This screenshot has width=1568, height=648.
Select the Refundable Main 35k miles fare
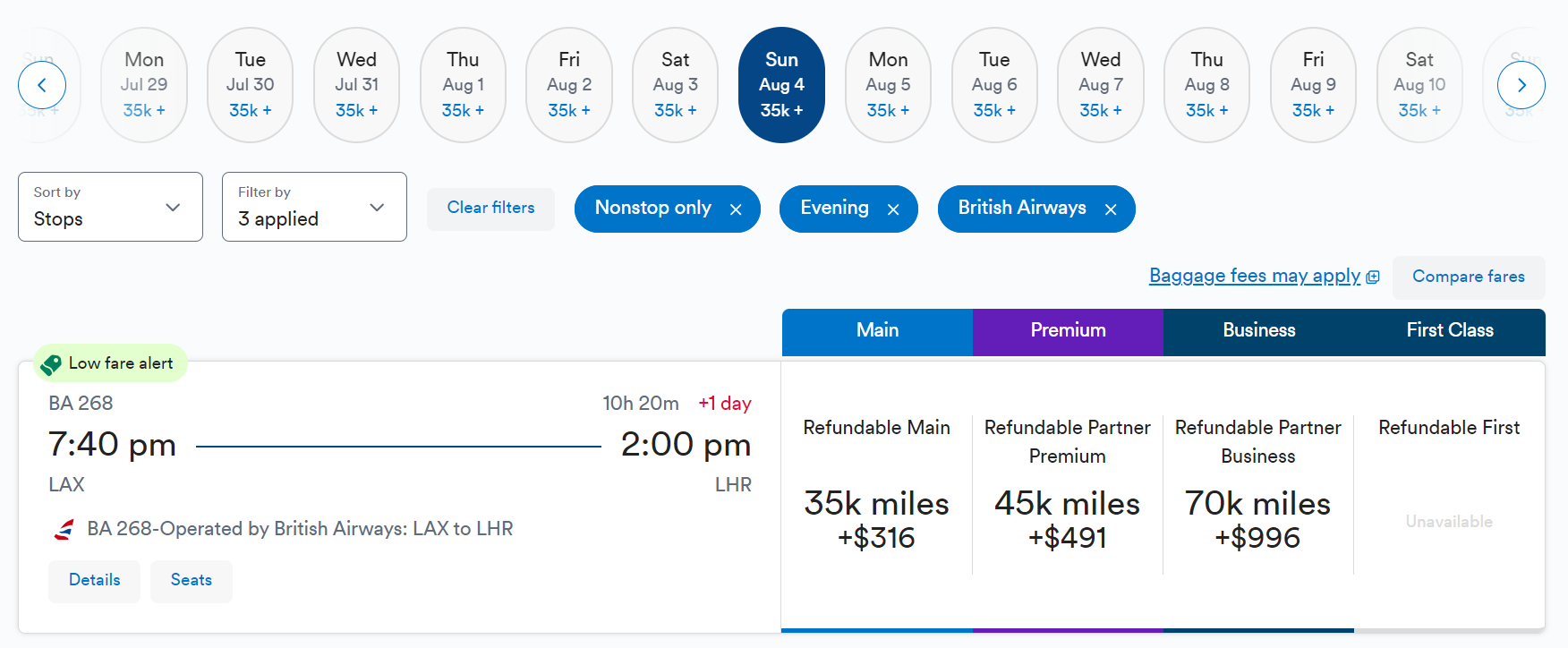pos(876,501)
